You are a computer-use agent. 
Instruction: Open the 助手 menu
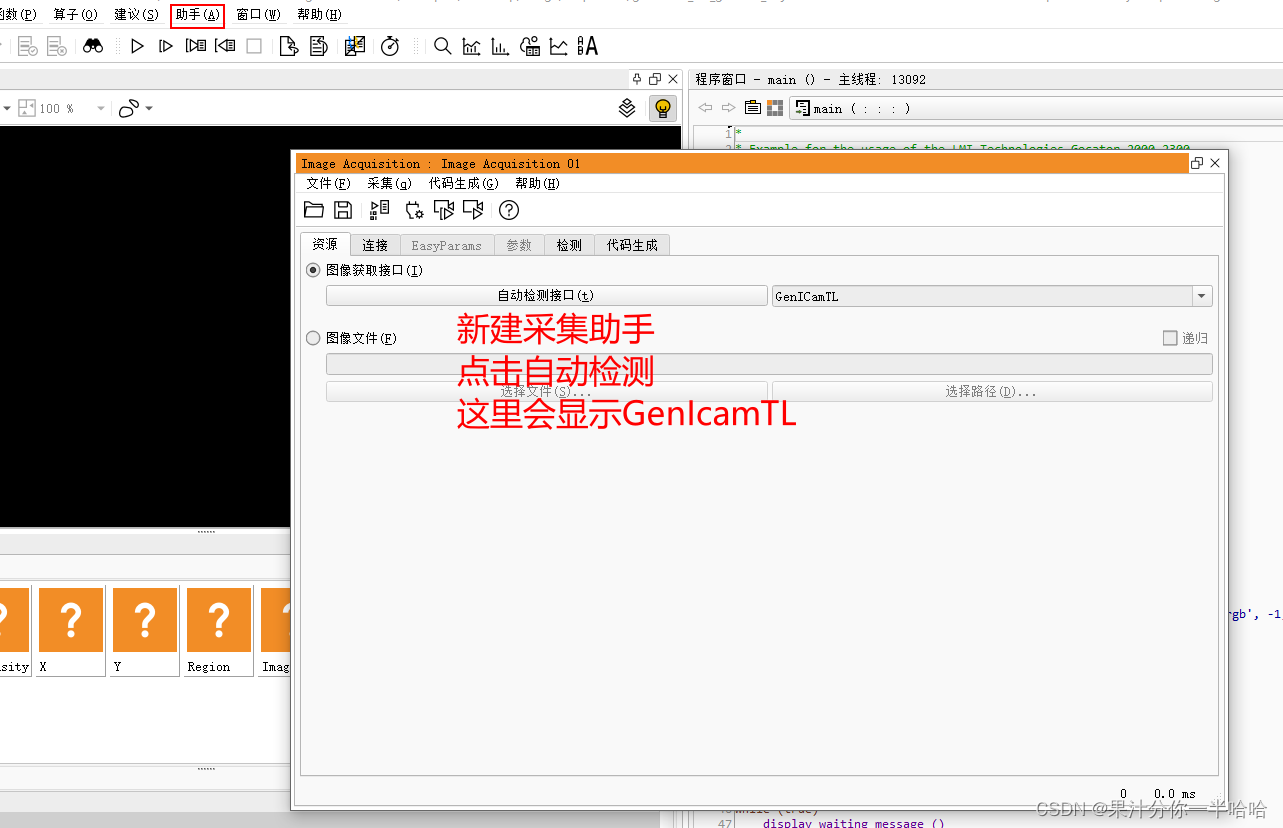coord(197,14)
